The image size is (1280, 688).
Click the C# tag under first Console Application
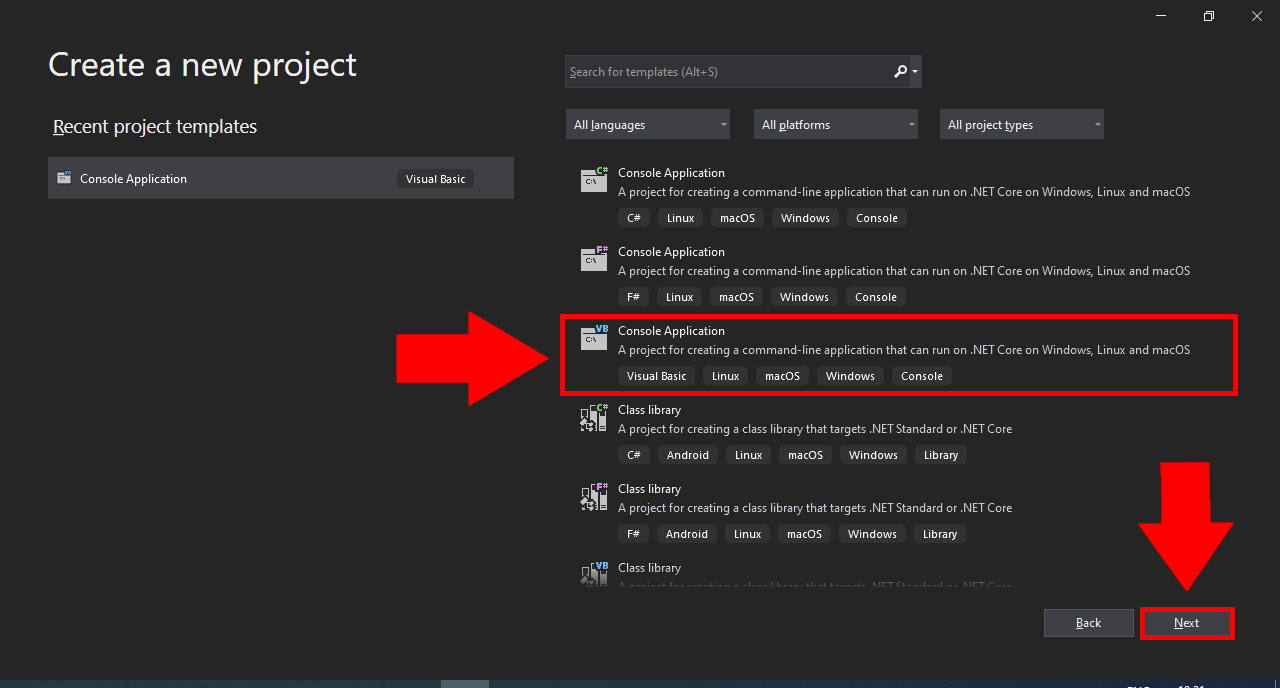pyautogui.click(x=634, y=218)
